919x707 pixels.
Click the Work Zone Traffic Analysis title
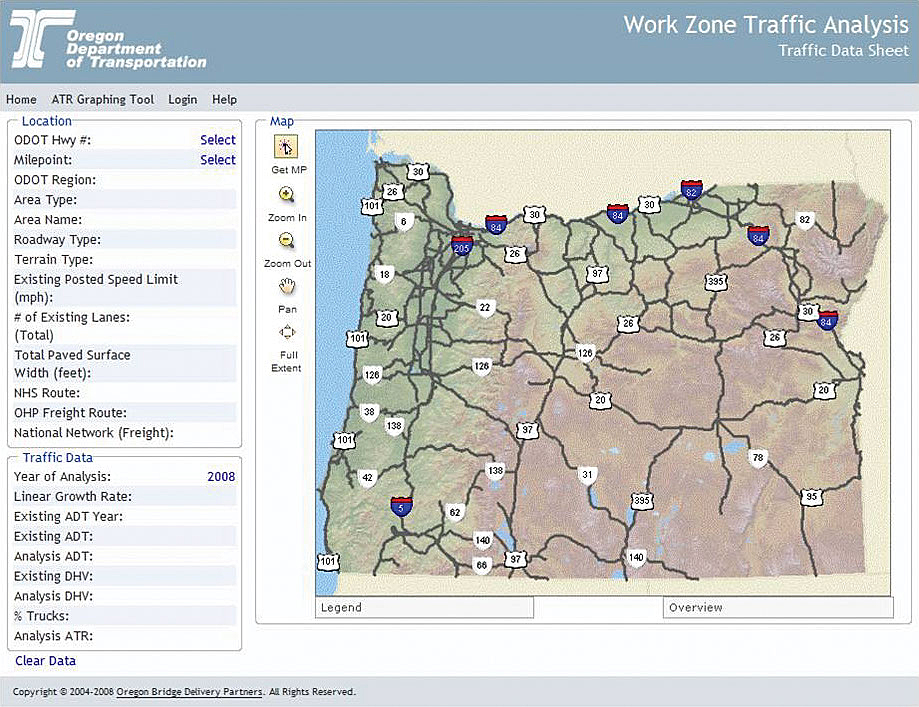pos(765,25)
